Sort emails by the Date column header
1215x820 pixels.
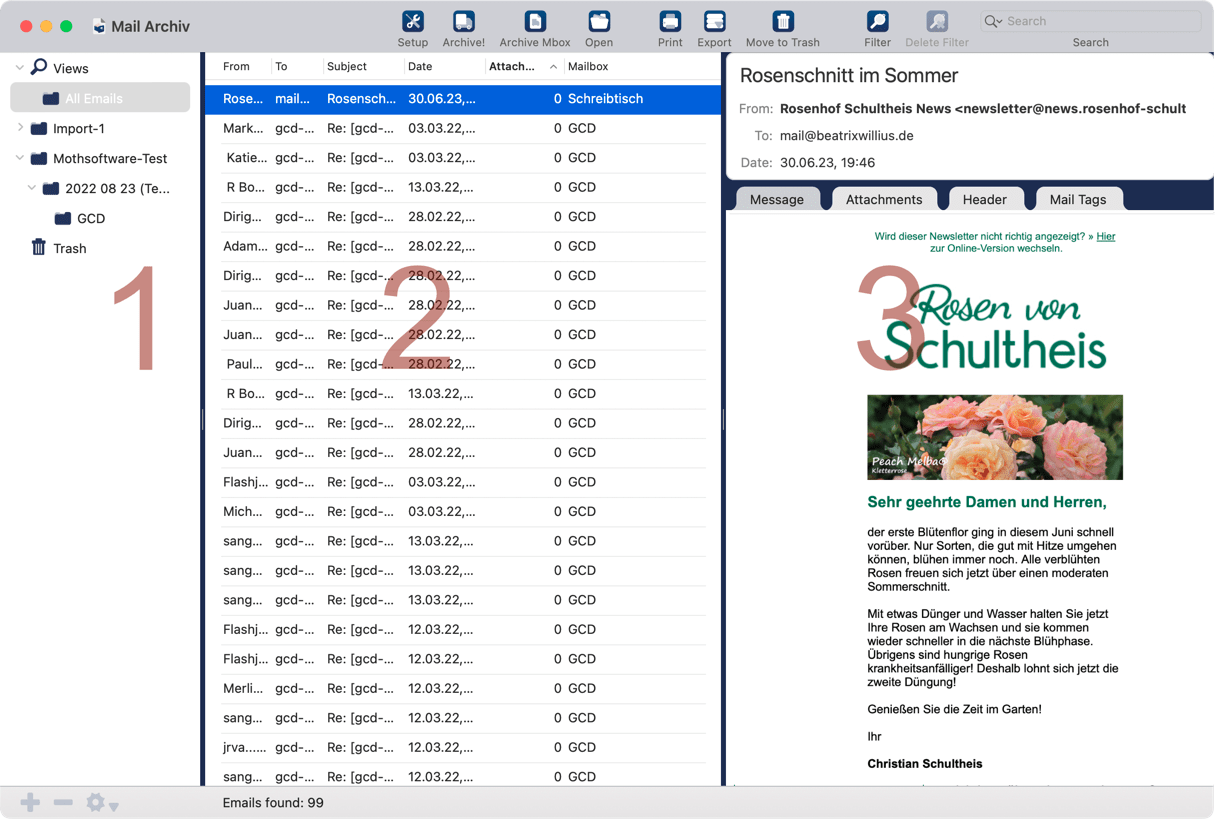(x=419, y=66)
